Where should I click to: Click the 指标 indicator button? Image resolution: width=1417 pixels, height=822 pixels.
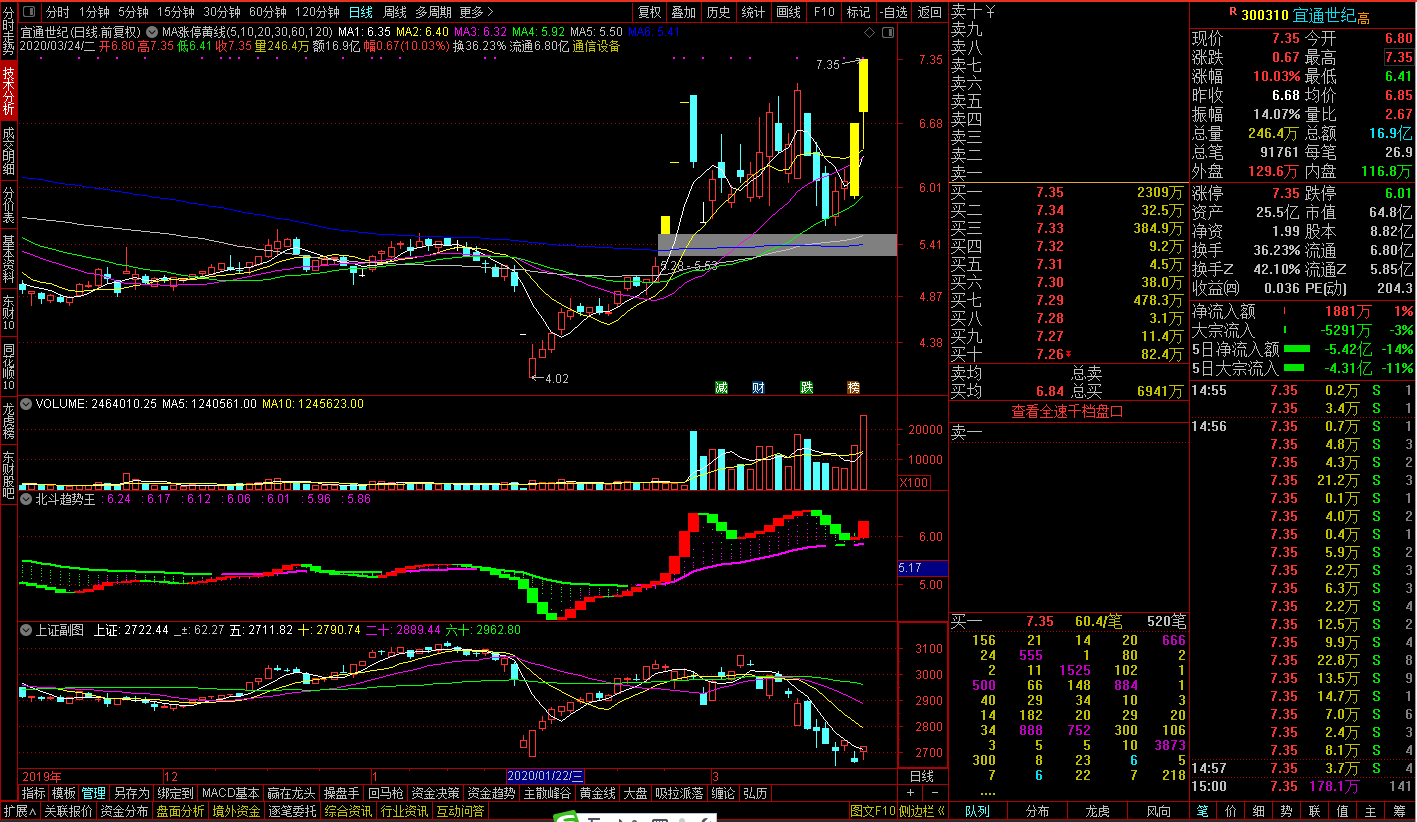pos(33,793)
